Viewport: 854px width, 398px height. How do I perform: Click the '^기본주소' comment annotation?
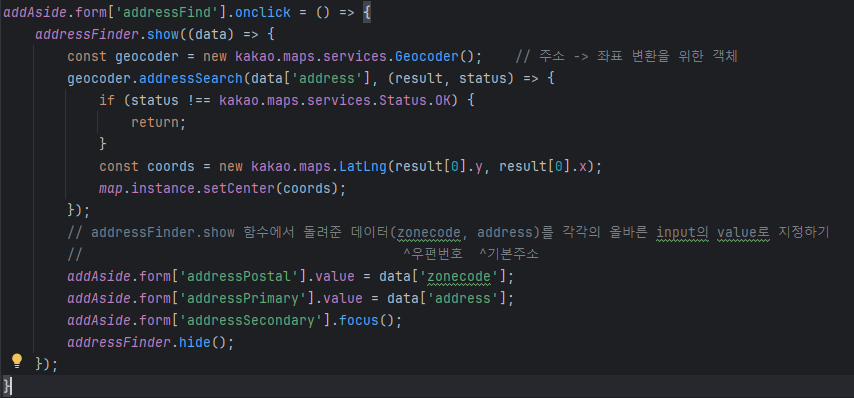coord(509,254)
